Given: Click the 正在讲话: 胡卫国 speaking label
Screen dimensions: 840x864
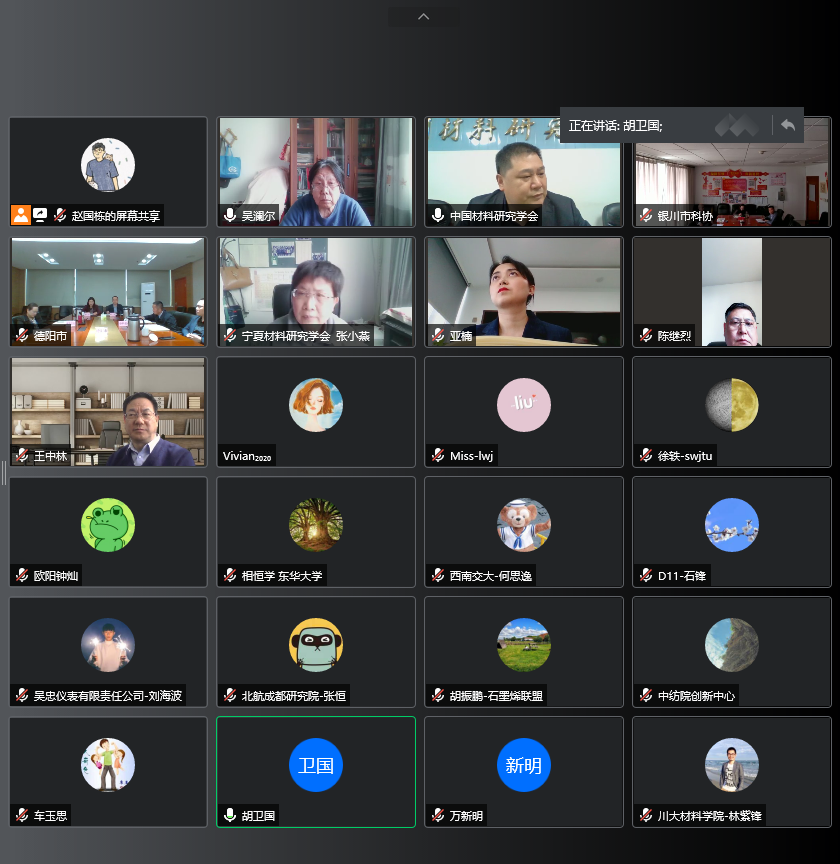Looking at the screenshot, I should coord(616,126).
